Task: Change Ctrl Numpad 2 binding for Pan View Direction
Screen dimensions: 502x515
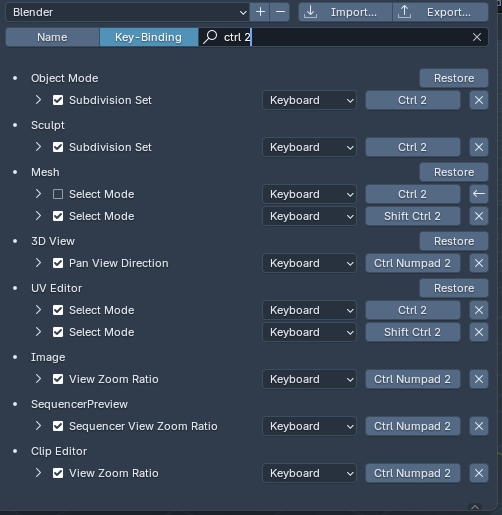Action: [413, 263]
